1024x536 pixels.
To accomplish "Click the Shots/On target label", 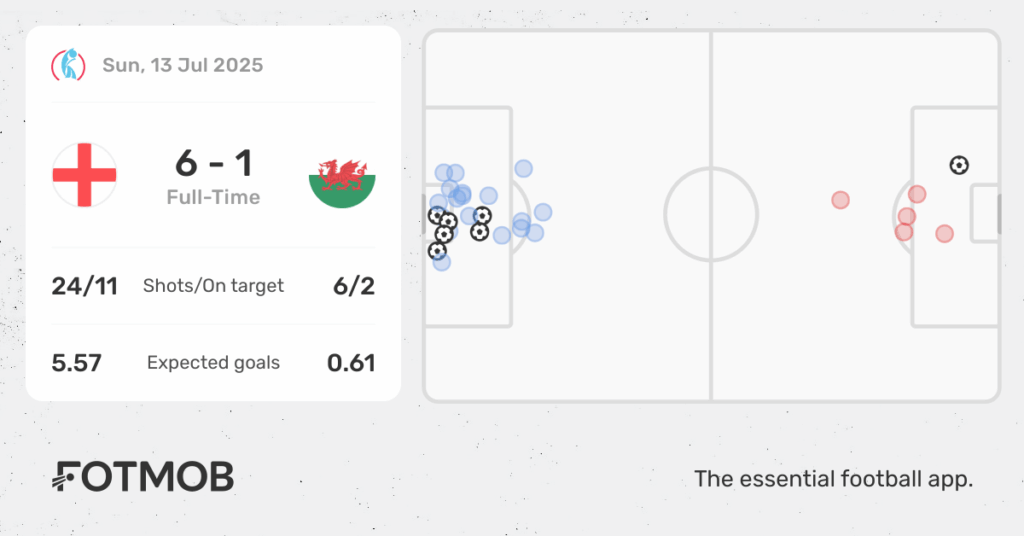I will pos(214,286).
